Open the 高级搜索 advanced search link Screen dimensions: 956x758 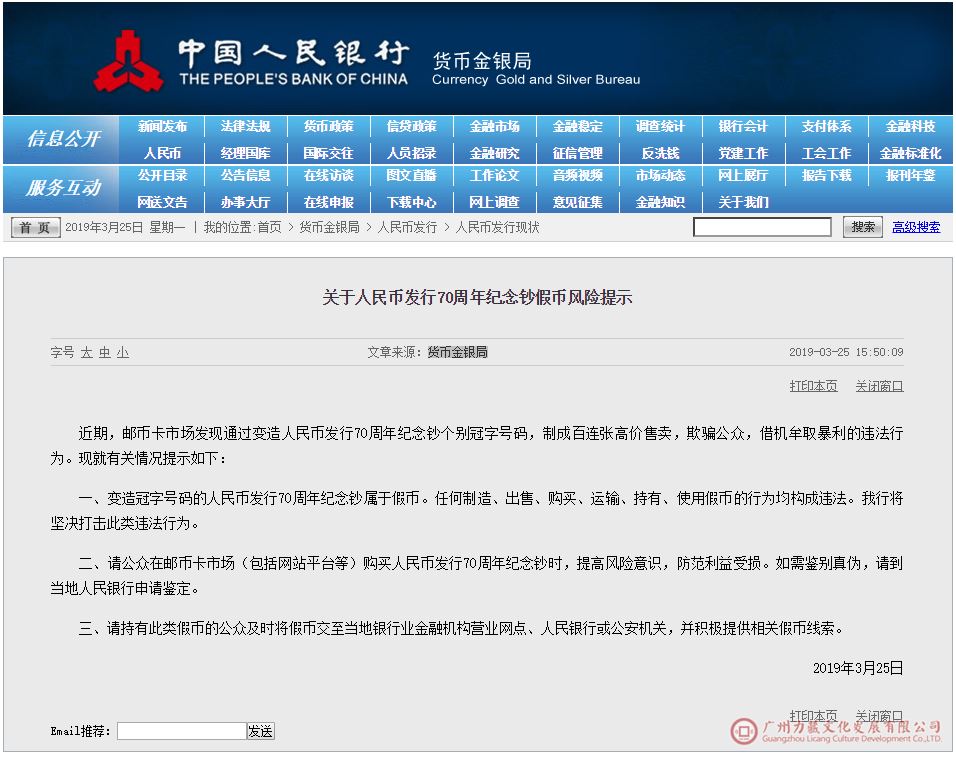[916, 227]
